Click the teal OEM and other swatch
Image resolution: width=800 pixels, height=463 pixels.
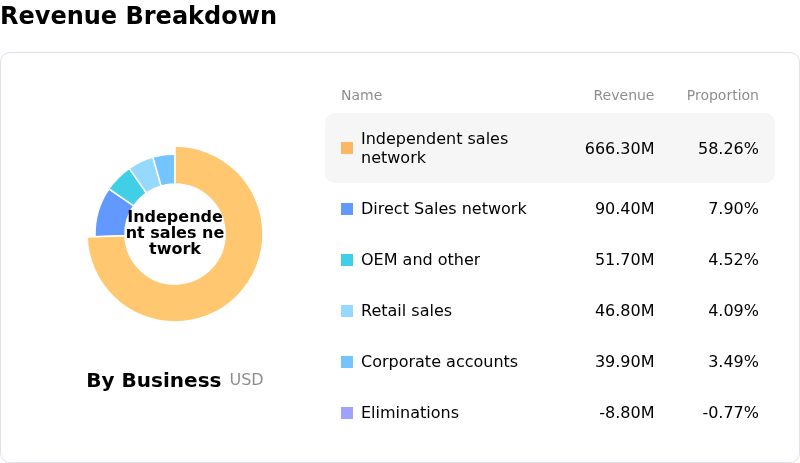[347, 260]
